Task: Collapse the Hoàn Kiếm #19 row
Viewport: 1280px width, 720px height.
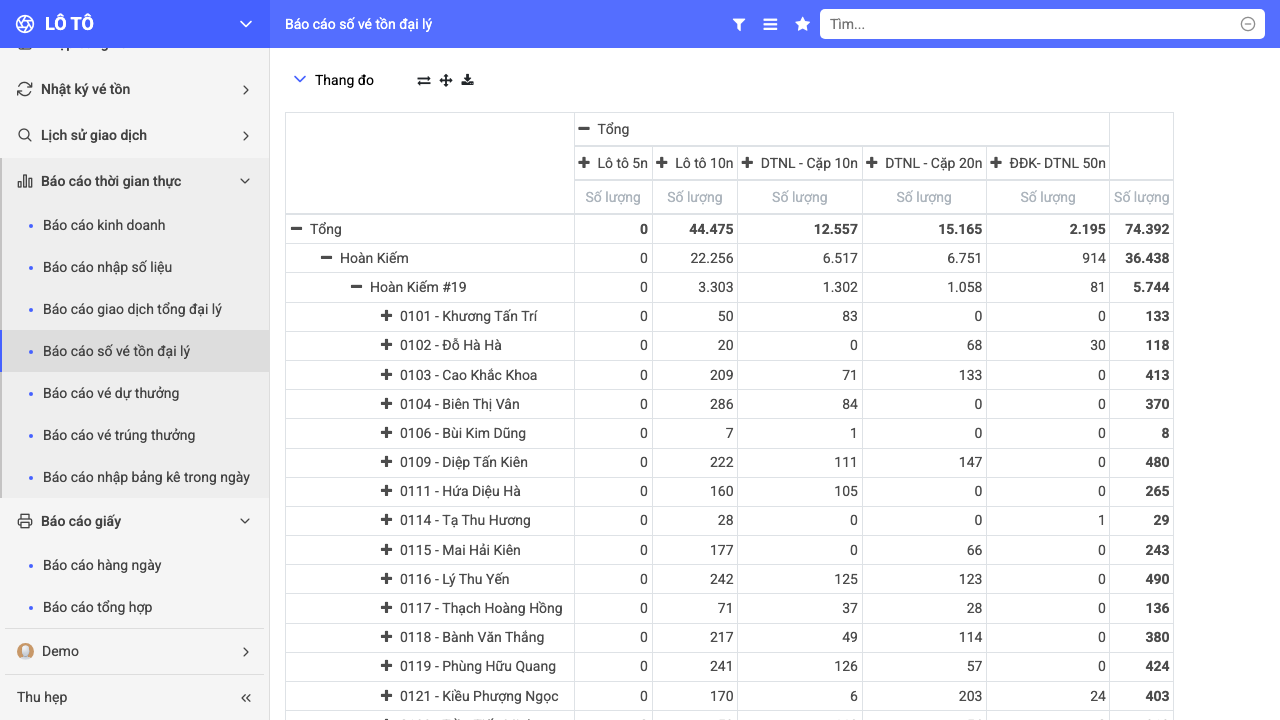Action: click(x=356, y=287)
